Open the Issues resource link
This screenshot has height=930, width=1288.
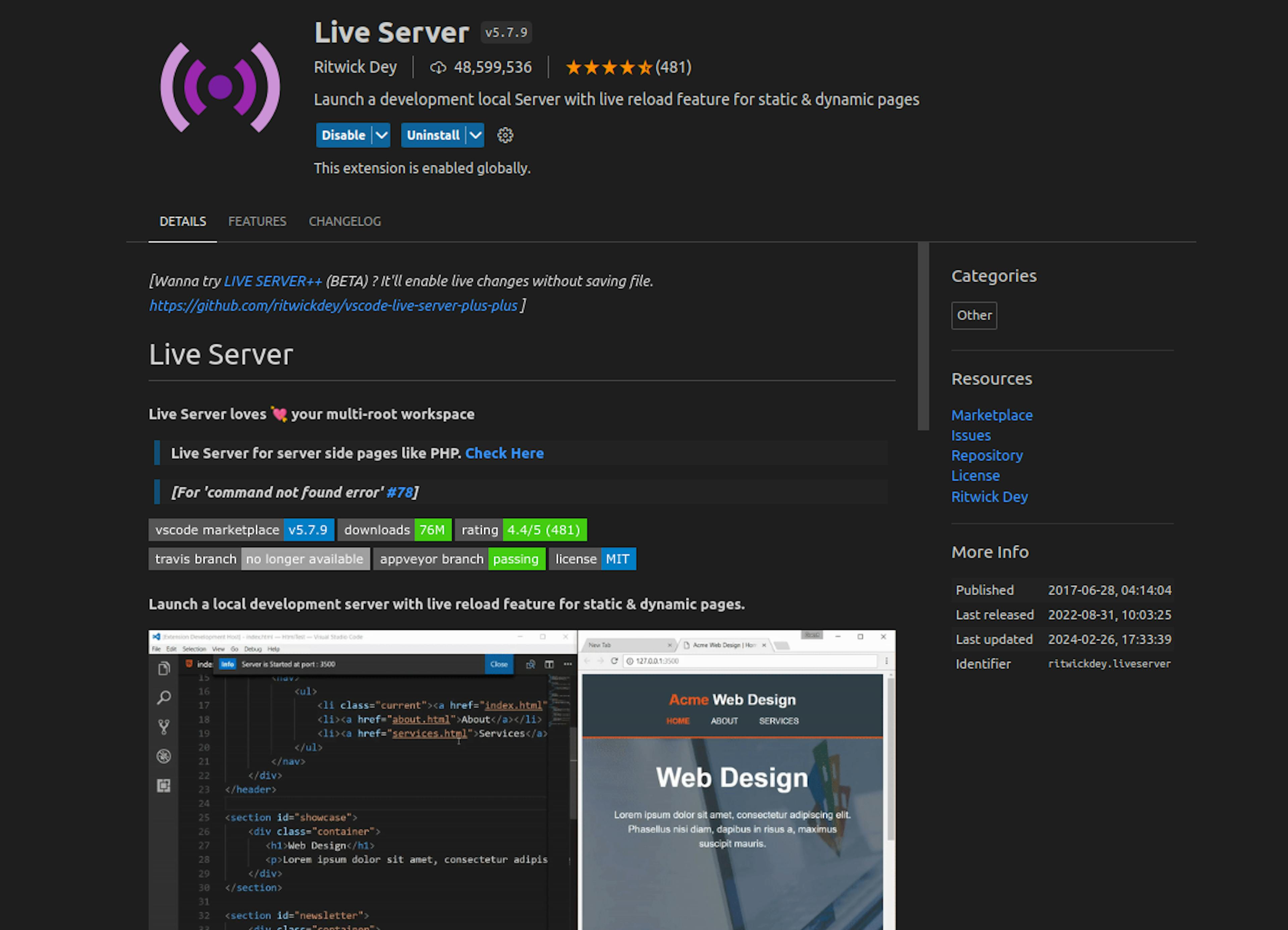[971, 435]
